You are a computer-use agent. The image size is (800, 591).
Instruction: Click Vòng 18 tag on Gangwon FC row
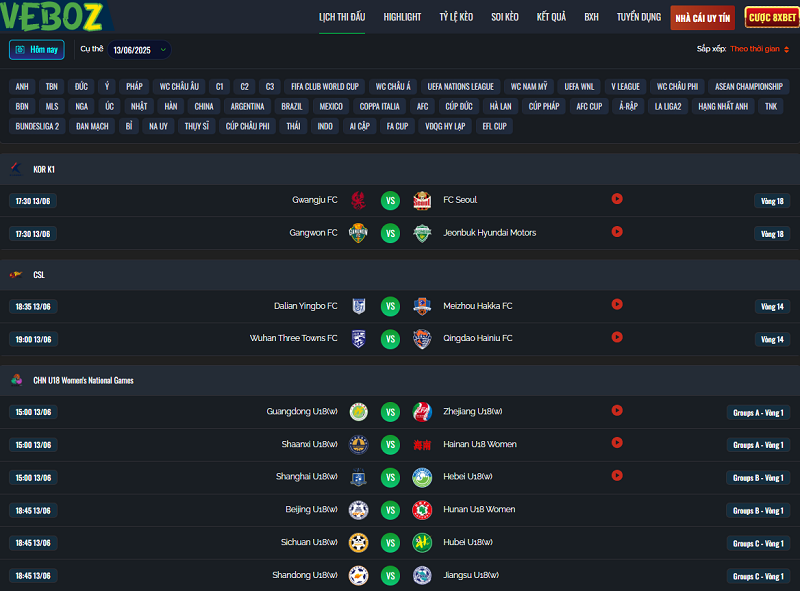click(772, 234)
